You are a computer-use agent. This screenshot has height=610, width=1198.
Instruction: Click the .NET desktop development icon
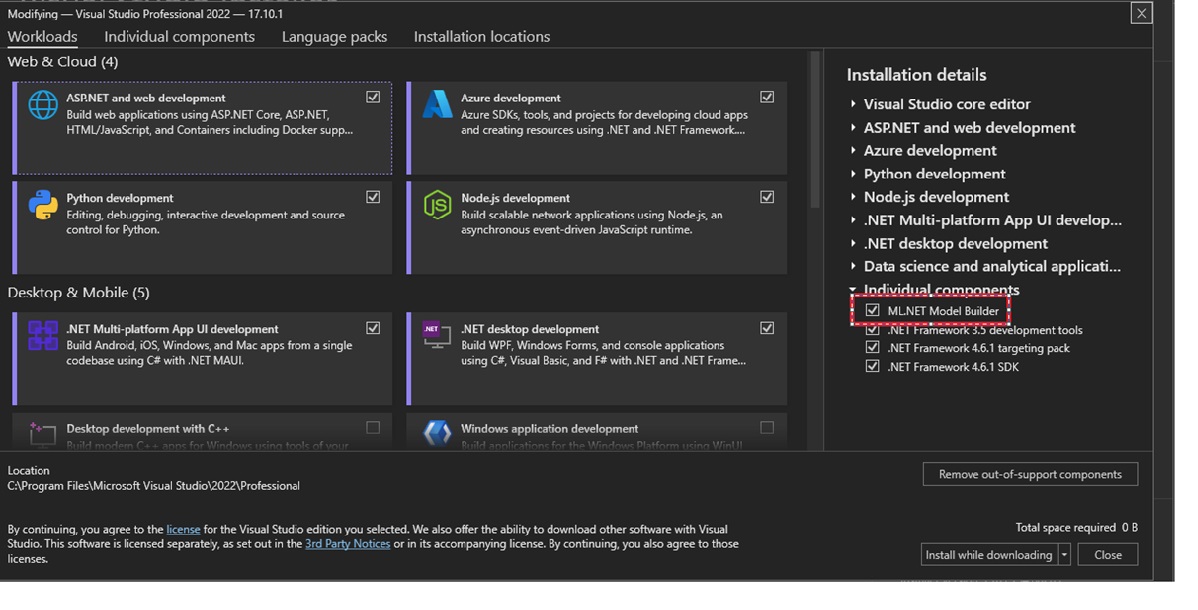(437, 335)
